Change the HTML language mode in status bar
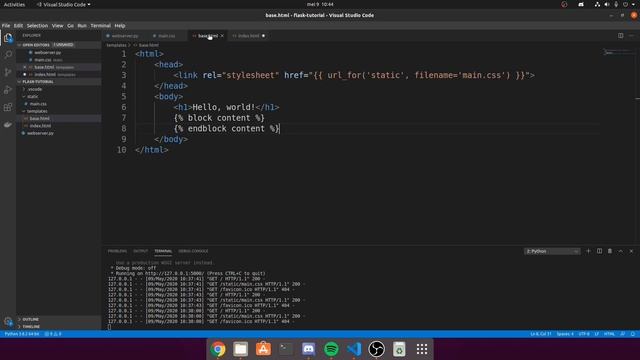 609,334
